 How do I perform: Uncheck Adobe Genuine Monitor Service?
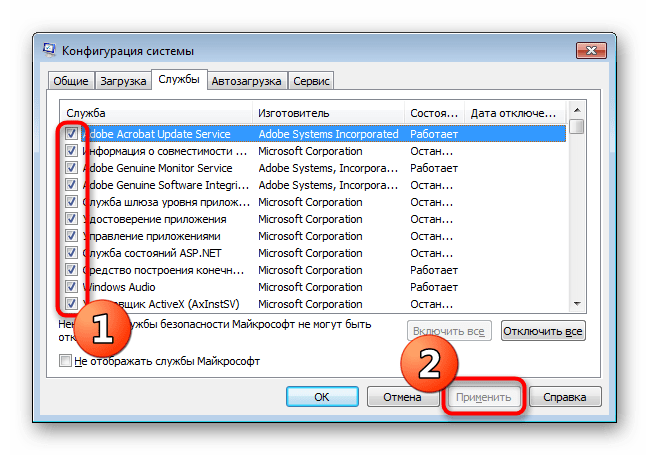click(71, 168)
